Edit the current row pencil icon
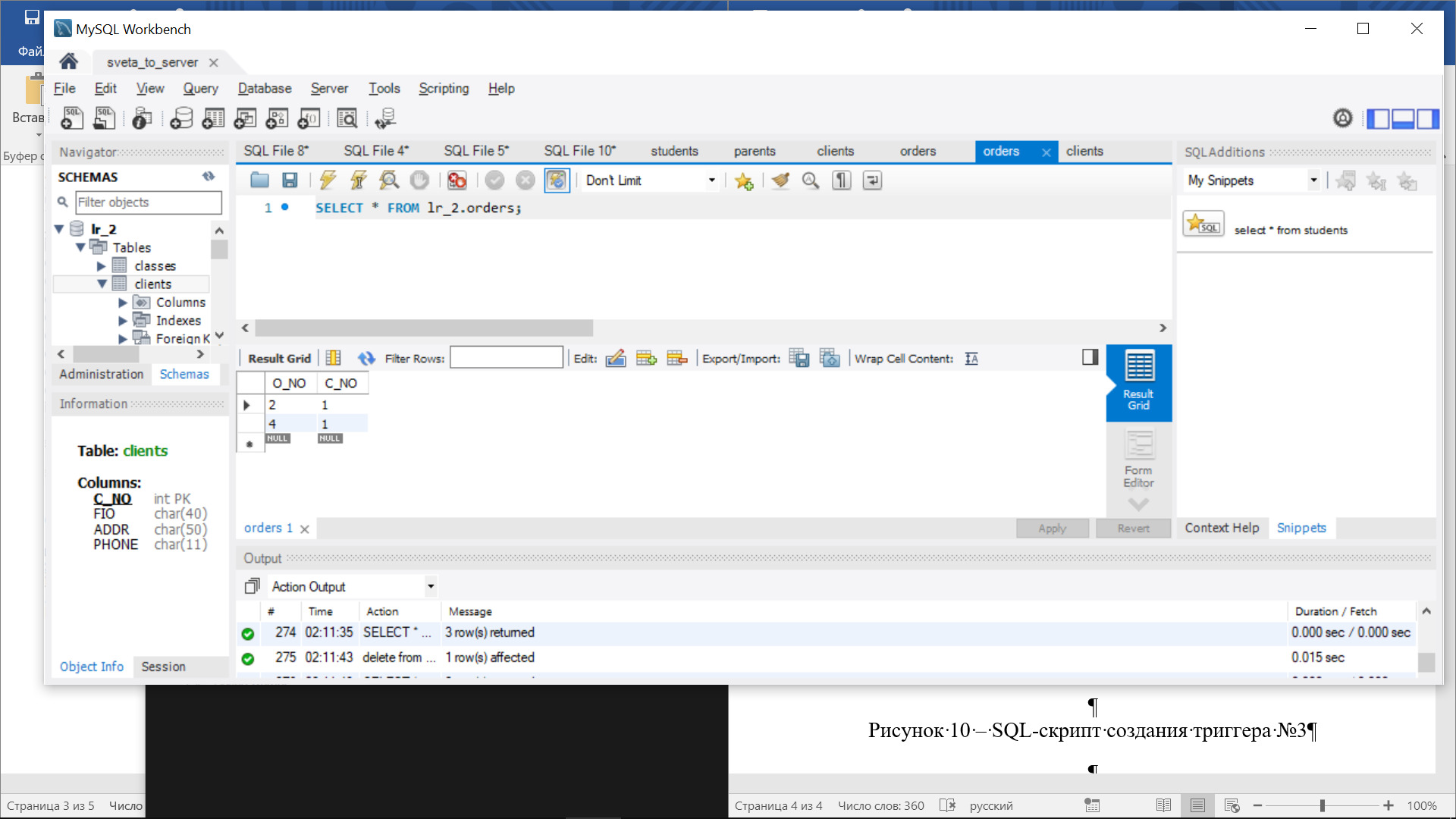Screen dimensions: 1456x819 pos(616,359)
